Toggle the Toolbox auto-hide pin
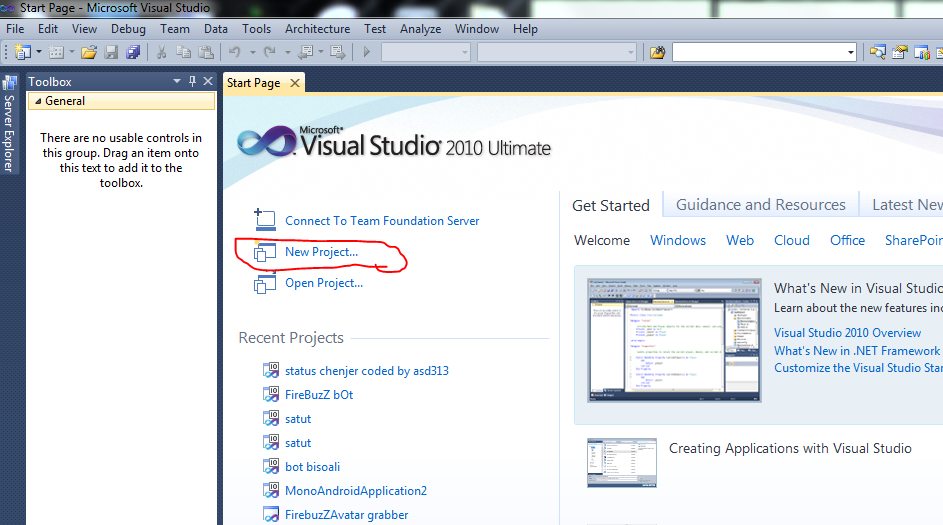The image size is (943, 525). point(192,81)
